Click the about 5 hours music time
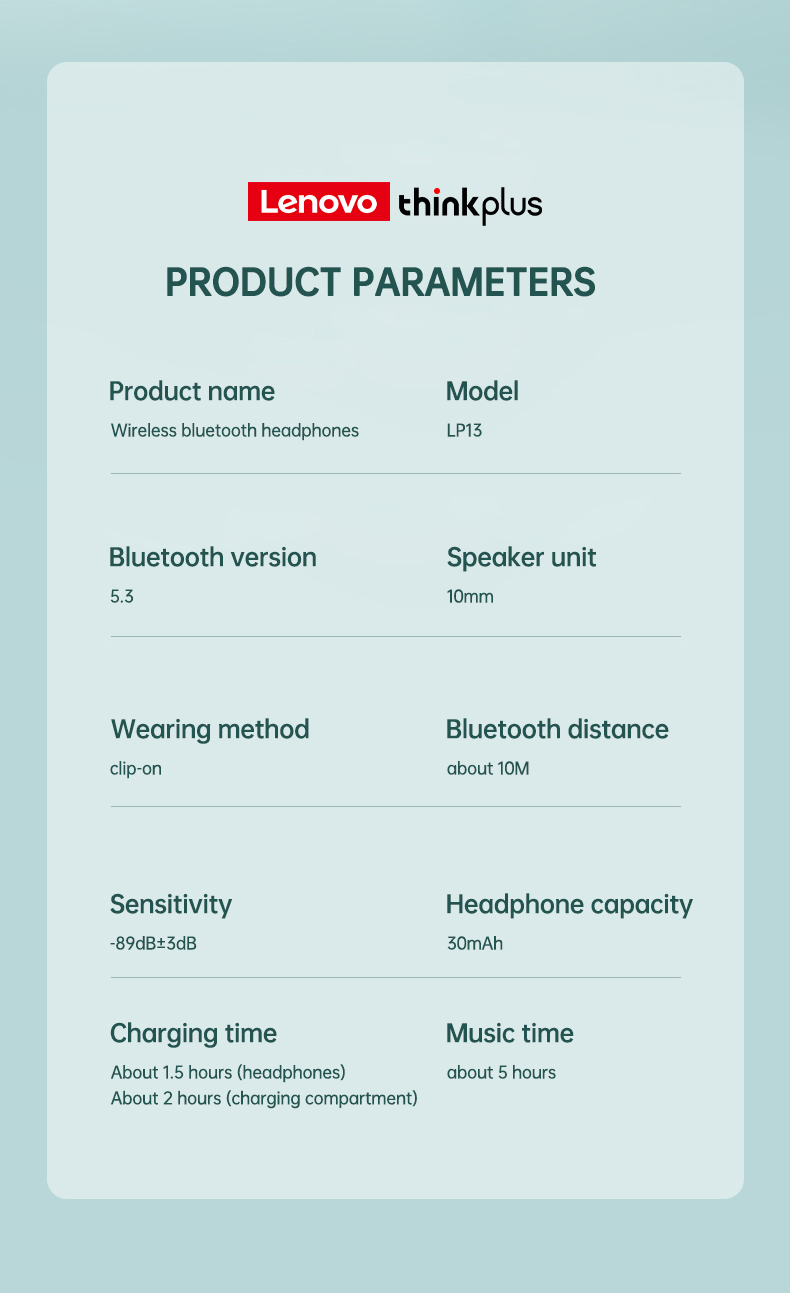The height and width of the screenshot is (1293, 790). click(x=501, y=1073)
